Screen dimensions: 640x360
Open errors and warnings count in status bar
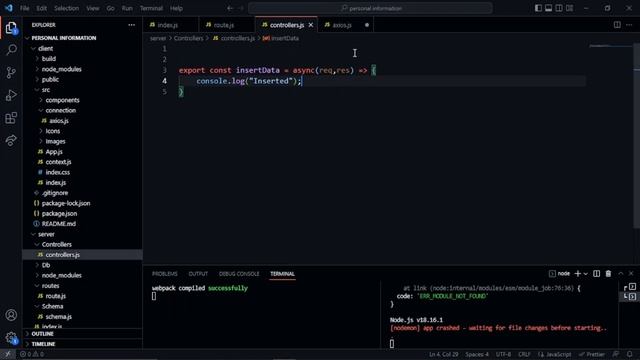(32, 354)
